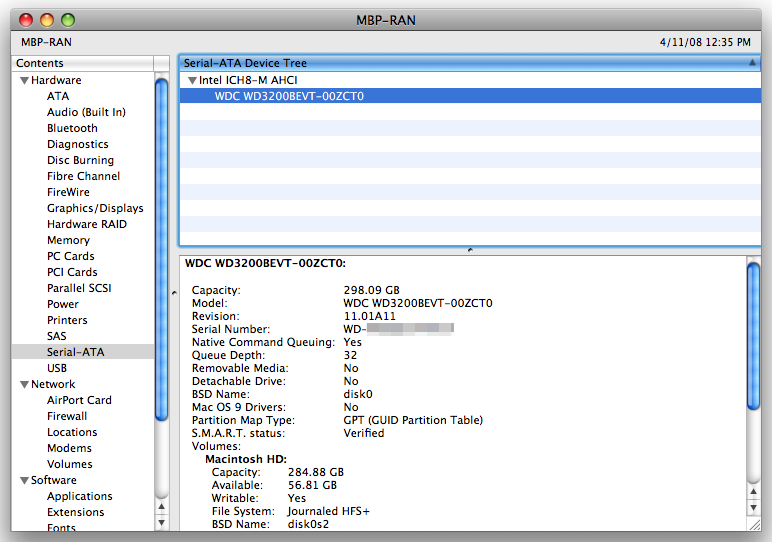Click the Journaled HFS+ file system value

(328, 511)
